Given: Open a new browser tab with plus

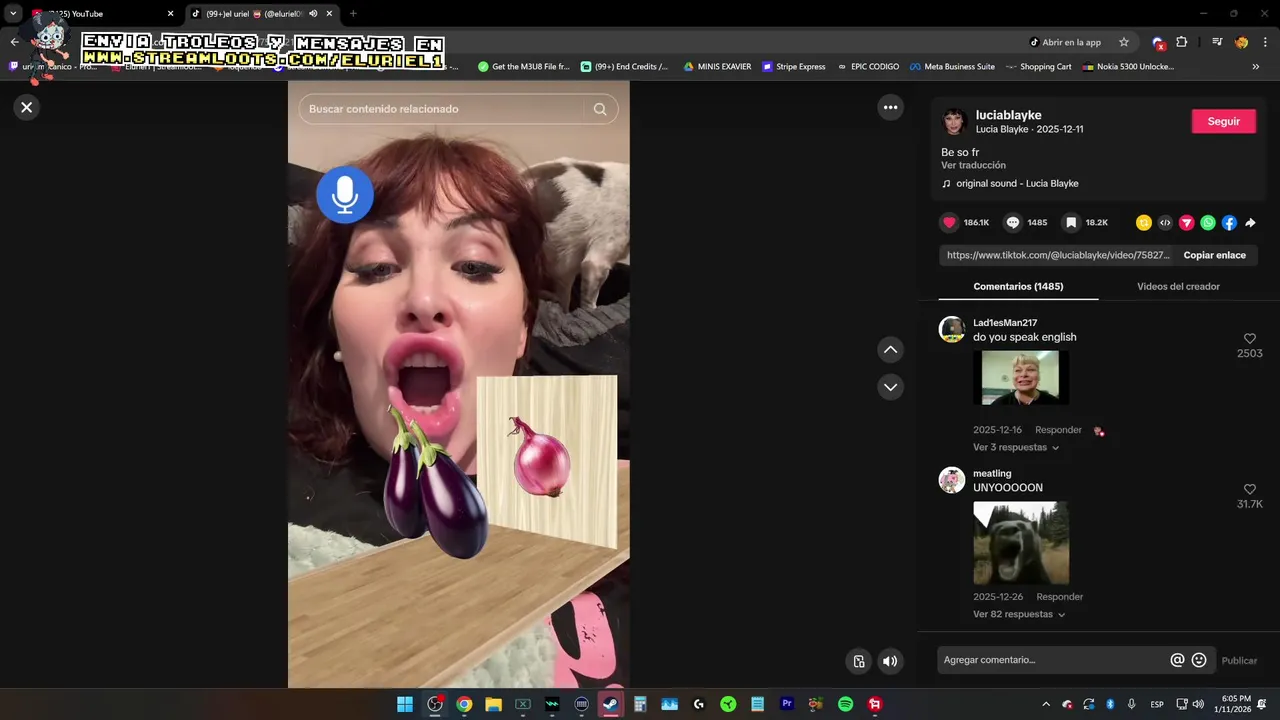Looking at the screenshot, I should tap(353, 14).
